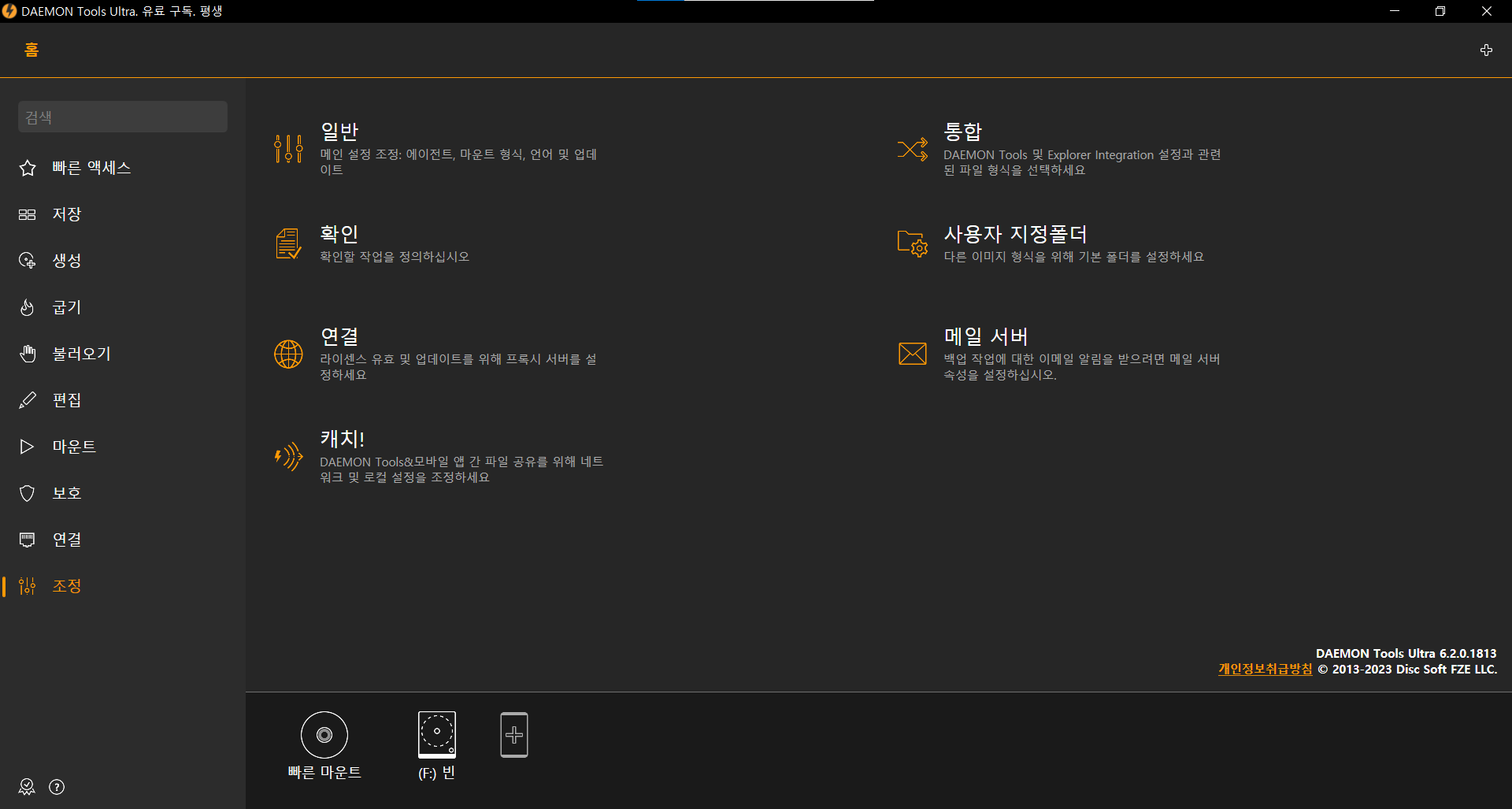Click the 빠른 액세스 star icon

tap(28, 168)
